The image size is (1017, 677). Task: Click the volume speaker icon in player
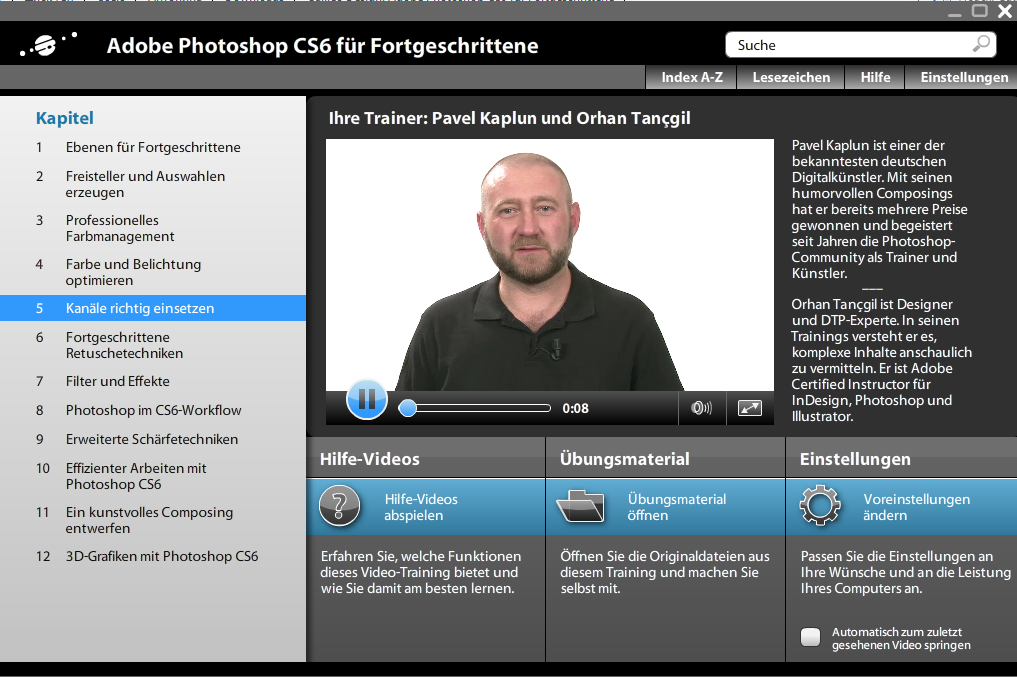(x=701, y=408)
